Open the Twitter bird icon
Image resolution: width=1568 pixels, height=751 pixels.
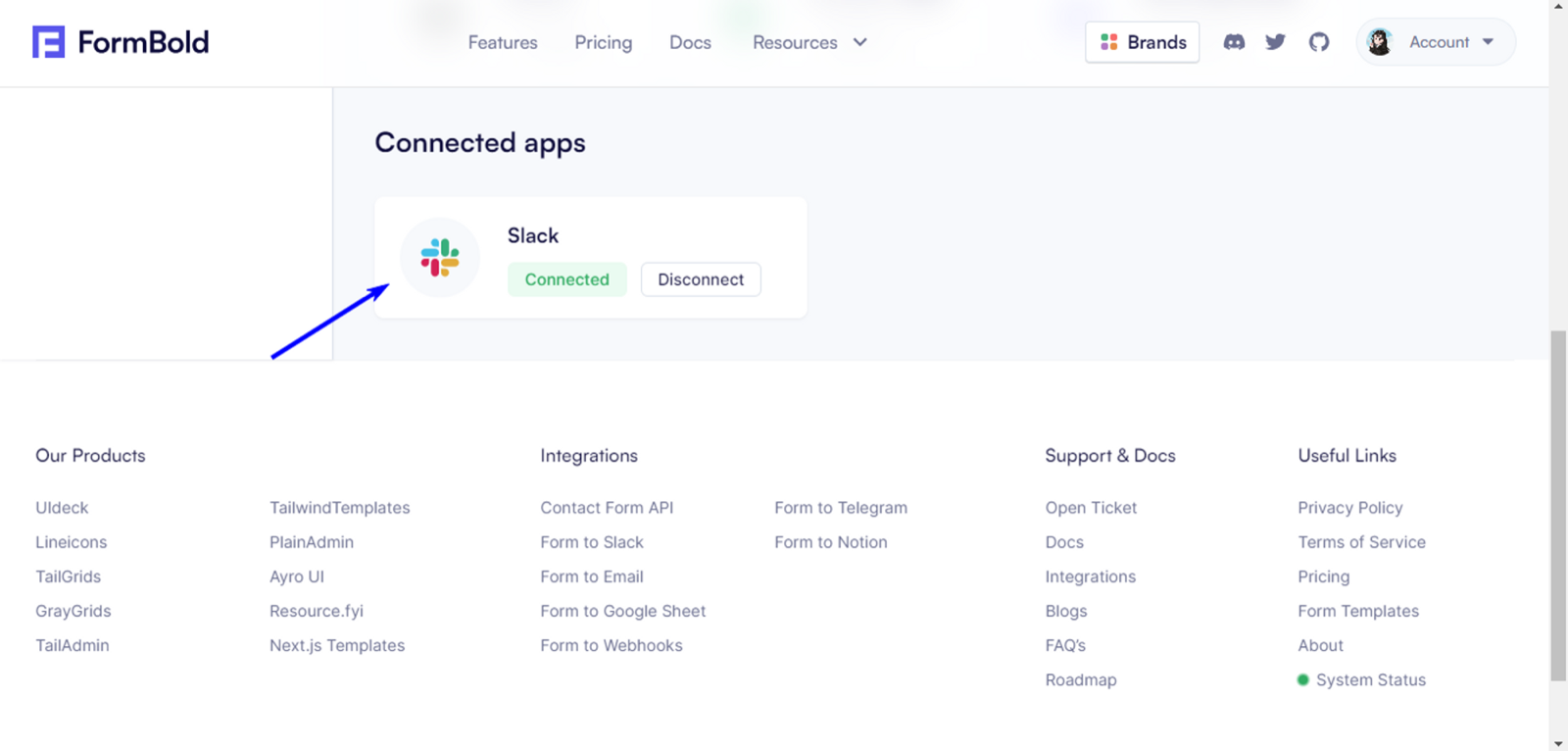click(x=1275, y=42)
